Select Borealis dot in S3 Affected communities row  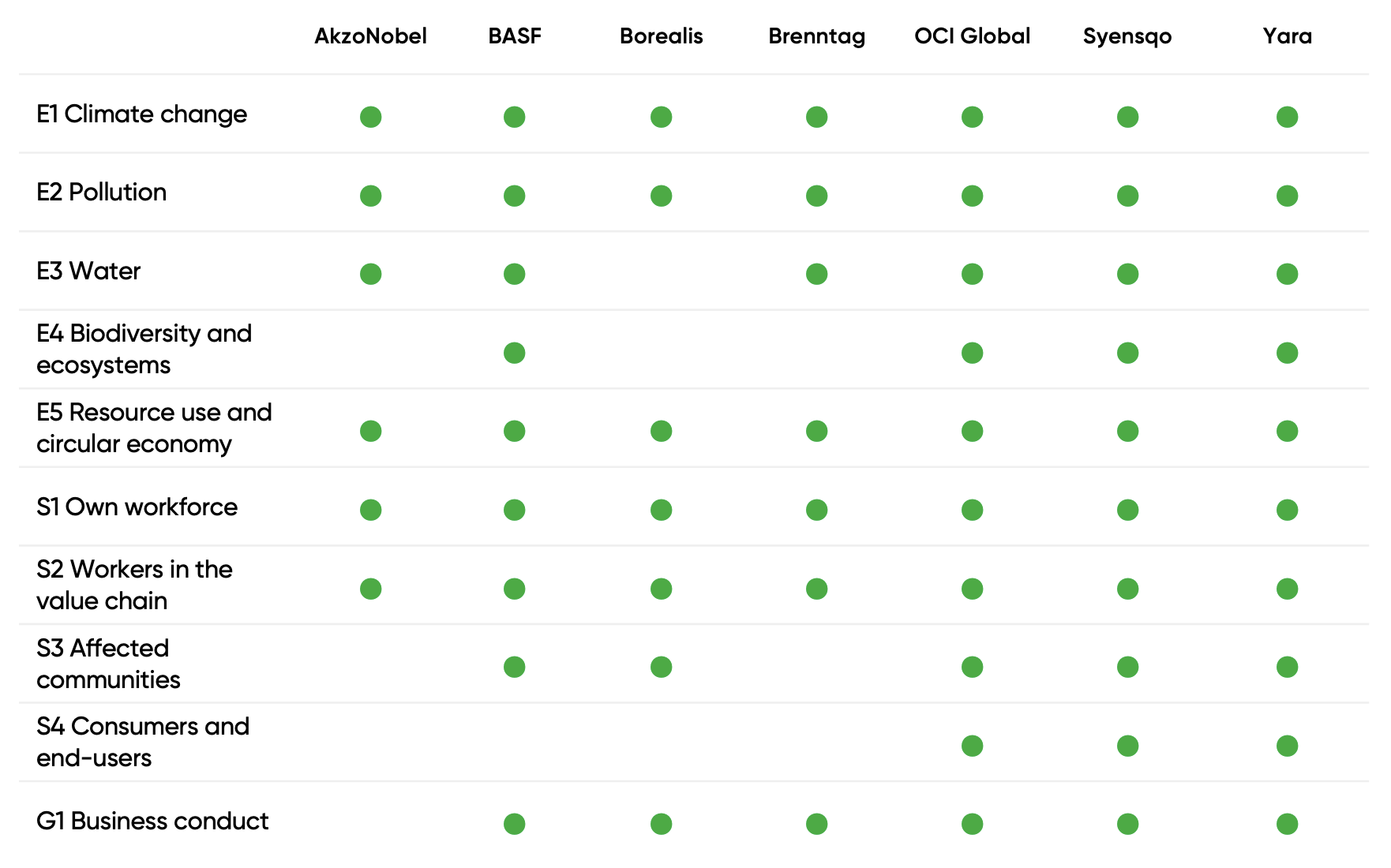661,667
